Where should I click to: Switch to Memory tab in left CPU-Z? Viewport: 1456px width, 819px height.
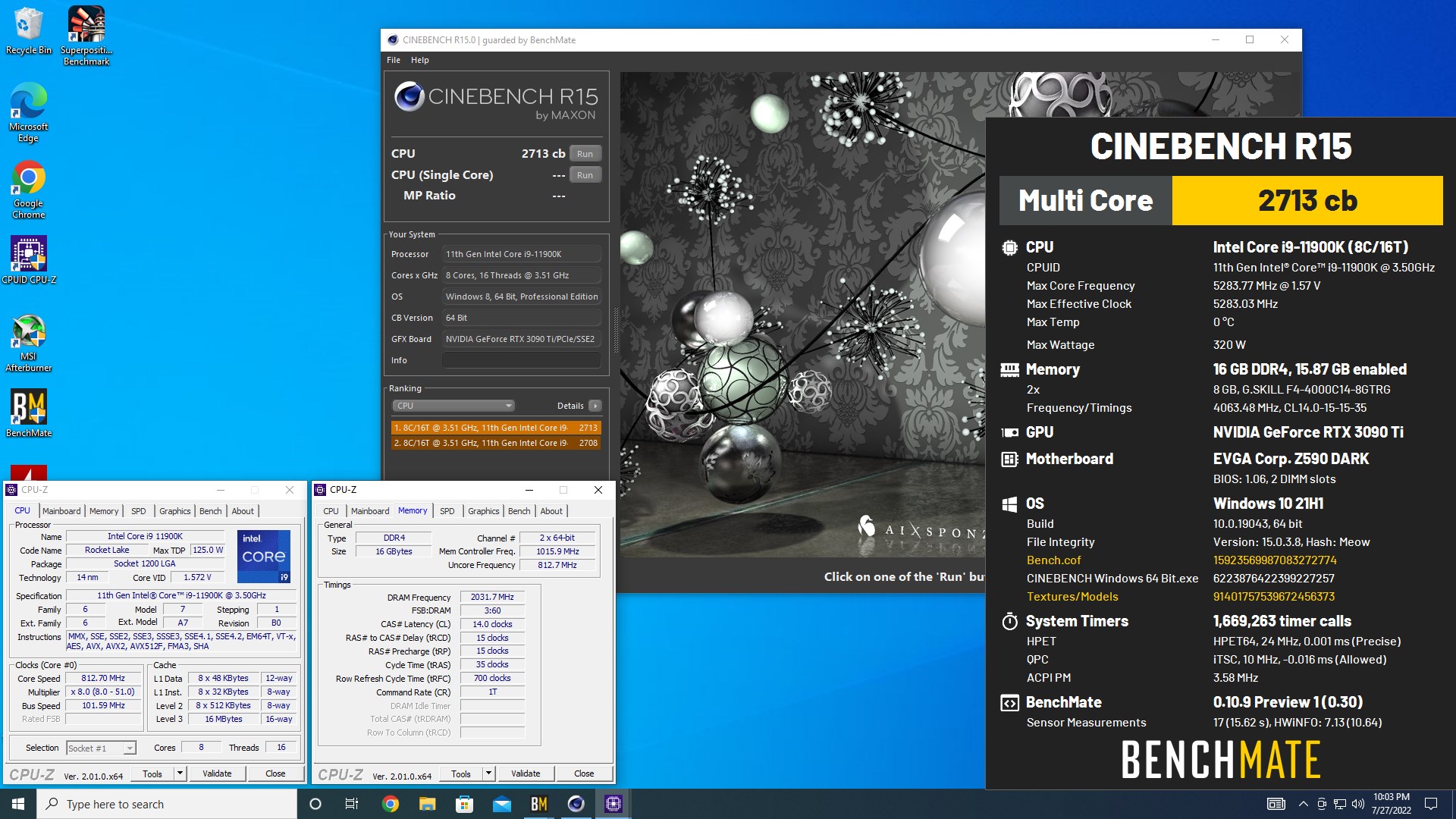[x=104, y=511]
